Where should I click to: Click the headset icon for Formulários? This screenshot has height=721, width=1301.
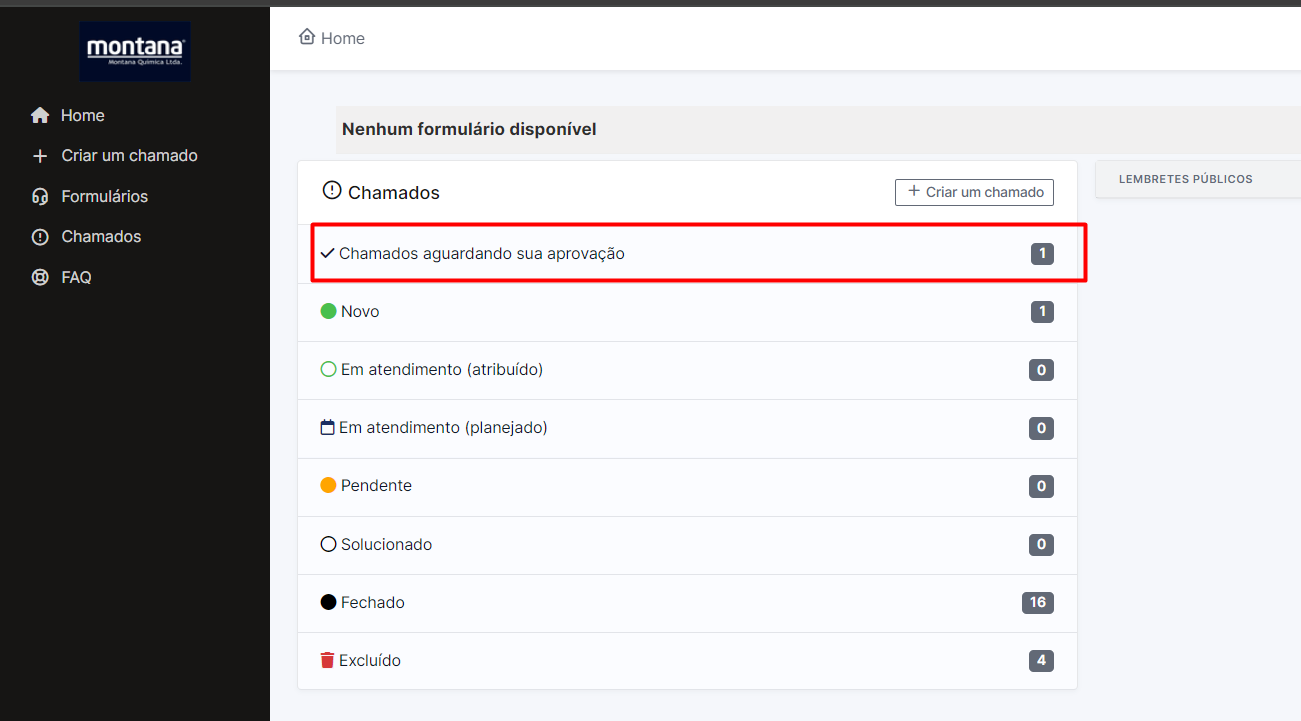tap(40, 197)
